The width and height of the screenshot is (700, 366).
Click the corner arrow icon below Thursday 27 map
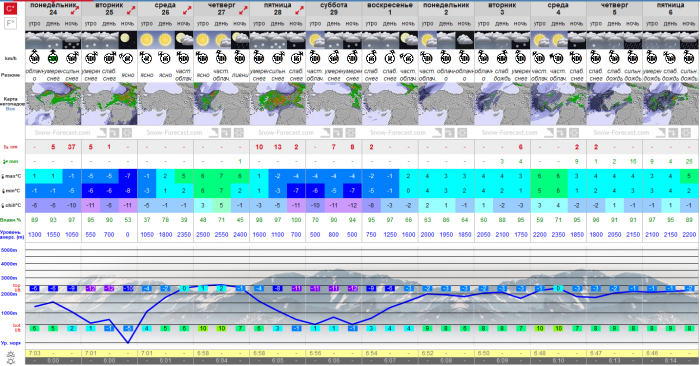click(214, 133)
